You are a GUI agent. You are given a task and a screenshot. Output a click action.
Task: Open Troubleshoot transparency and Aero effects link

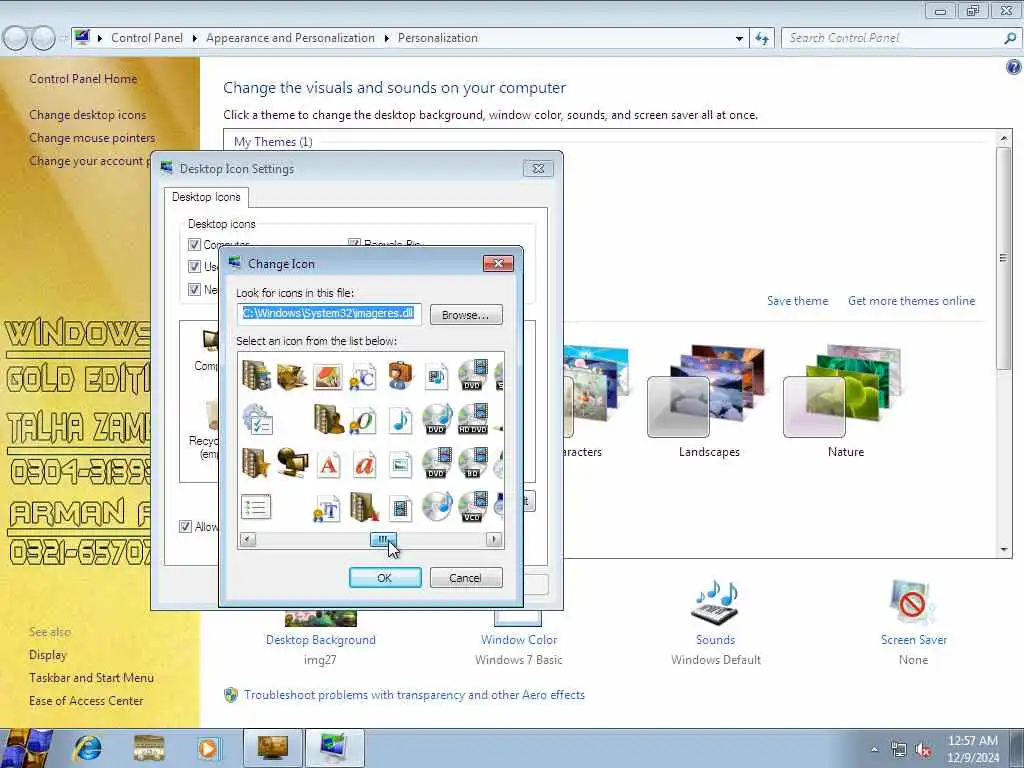[414, 695]
